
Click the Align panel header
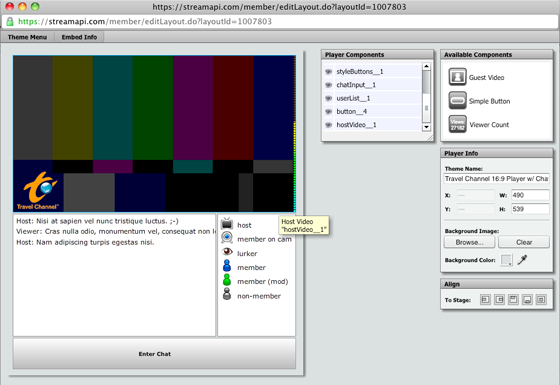tap(496, 284)
